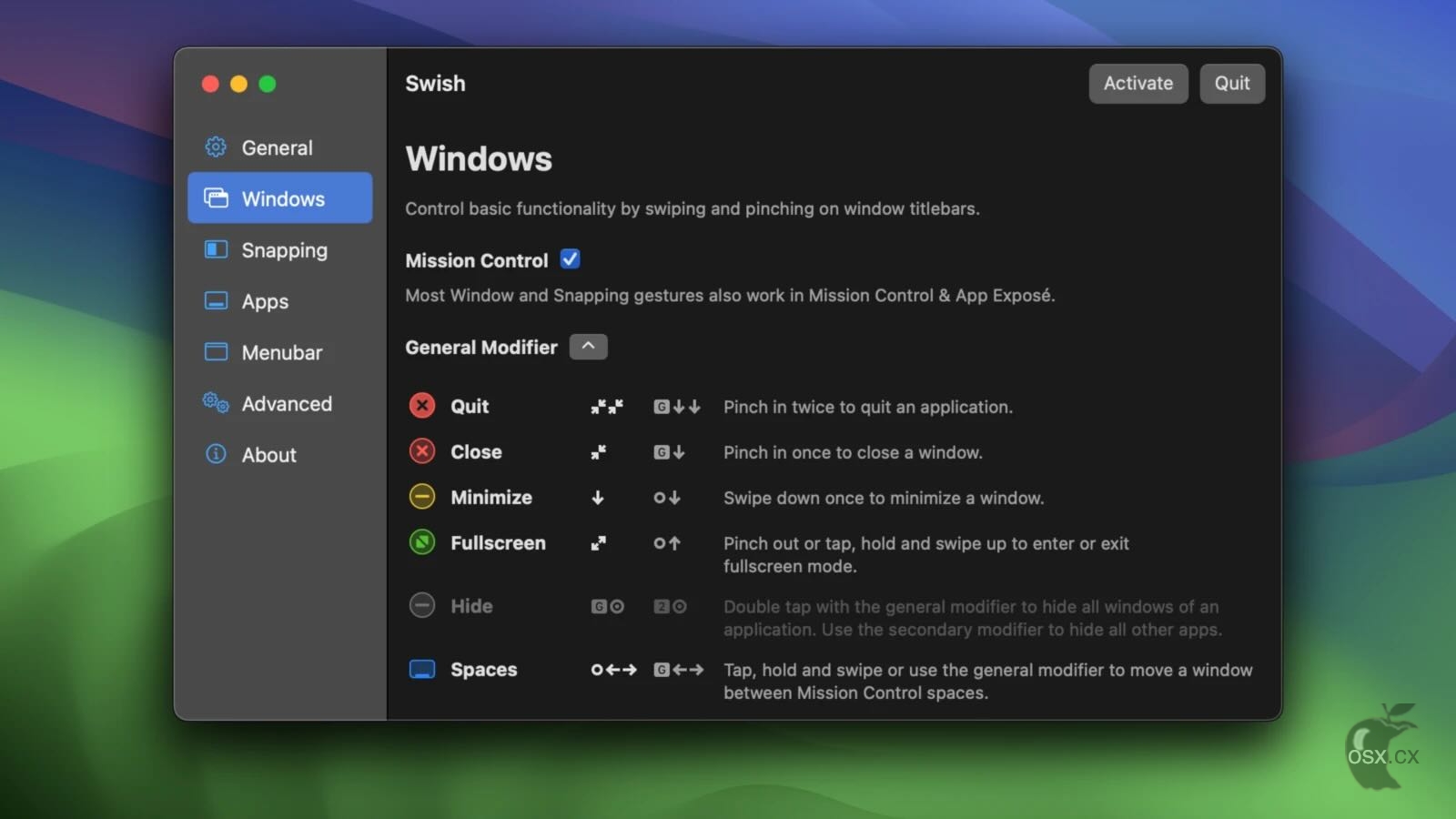1456x819 pixels.
Task: Click the Quit gesture row label
Action: coord(470,406)
